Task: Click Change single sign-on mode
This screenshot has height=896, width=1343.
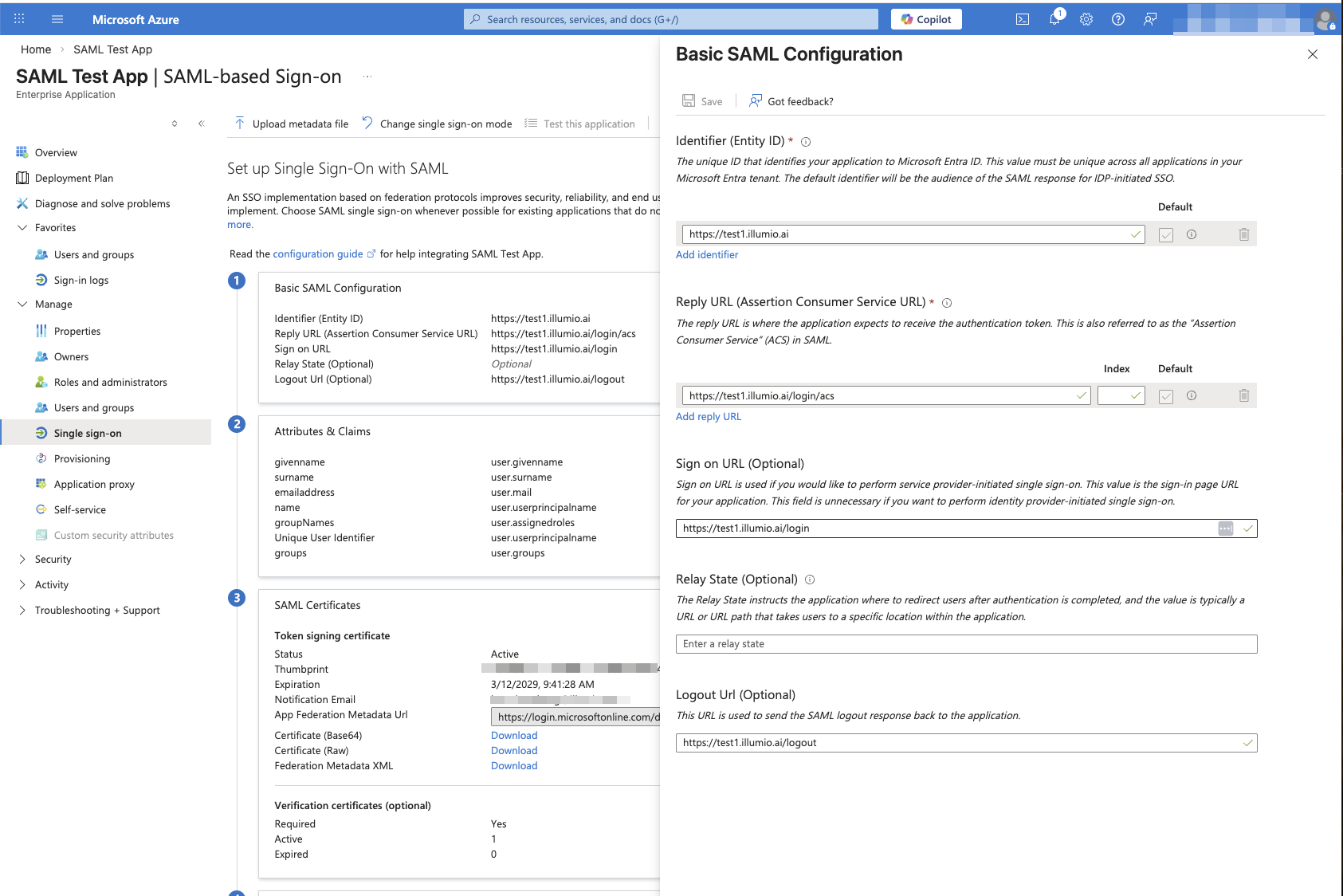Action: click(437, 124)
